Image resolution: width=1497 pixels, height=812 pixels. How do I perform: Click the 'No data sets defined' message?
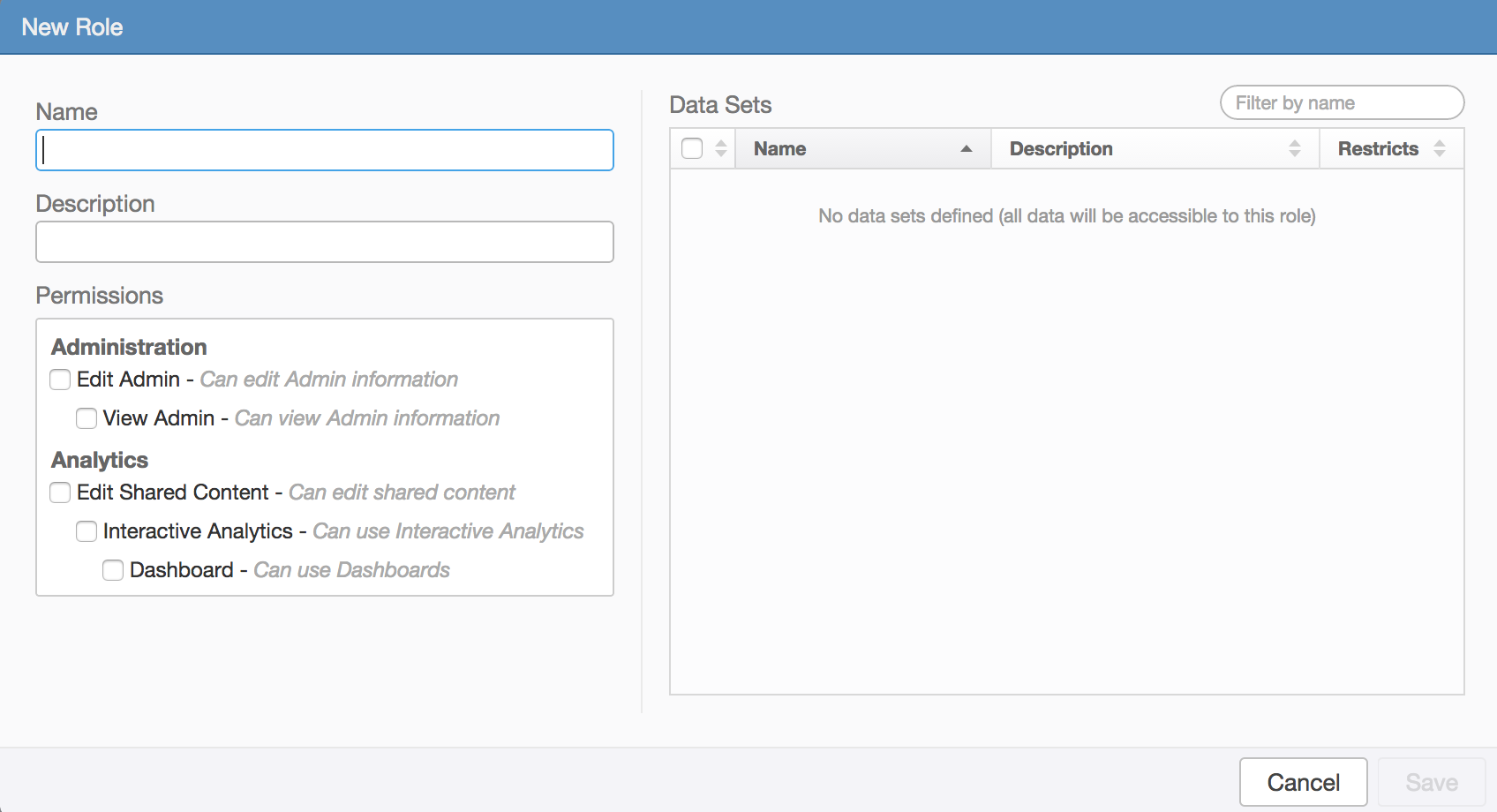[x=1066, y=216]
